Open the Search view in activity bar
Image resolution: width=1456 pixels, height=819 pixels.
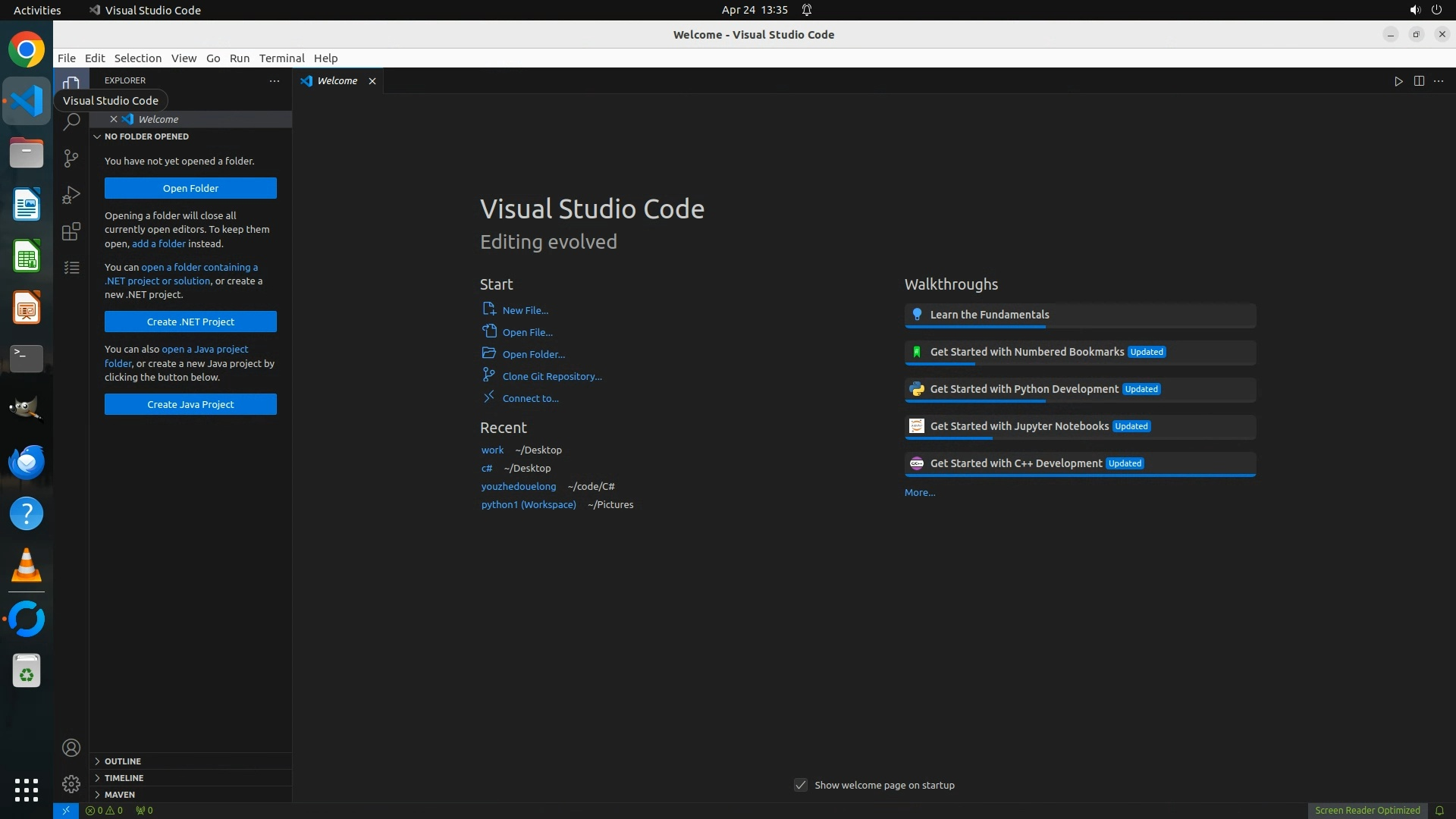71,121
